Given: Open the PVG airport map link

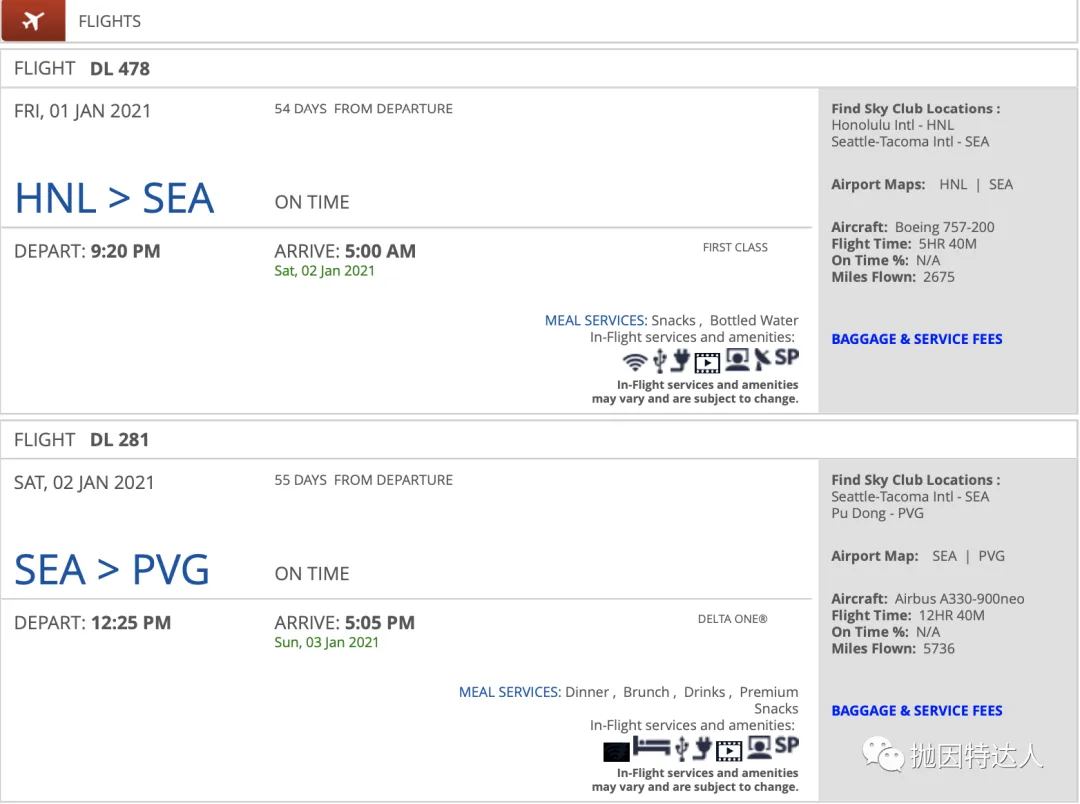Looking at the screenshot, I should 991,556.
